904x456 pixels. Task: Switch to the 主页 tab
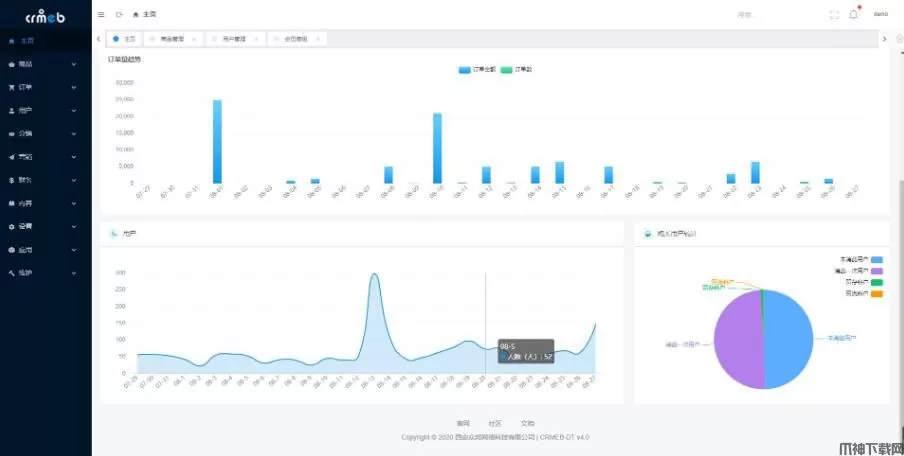point(124,39)
